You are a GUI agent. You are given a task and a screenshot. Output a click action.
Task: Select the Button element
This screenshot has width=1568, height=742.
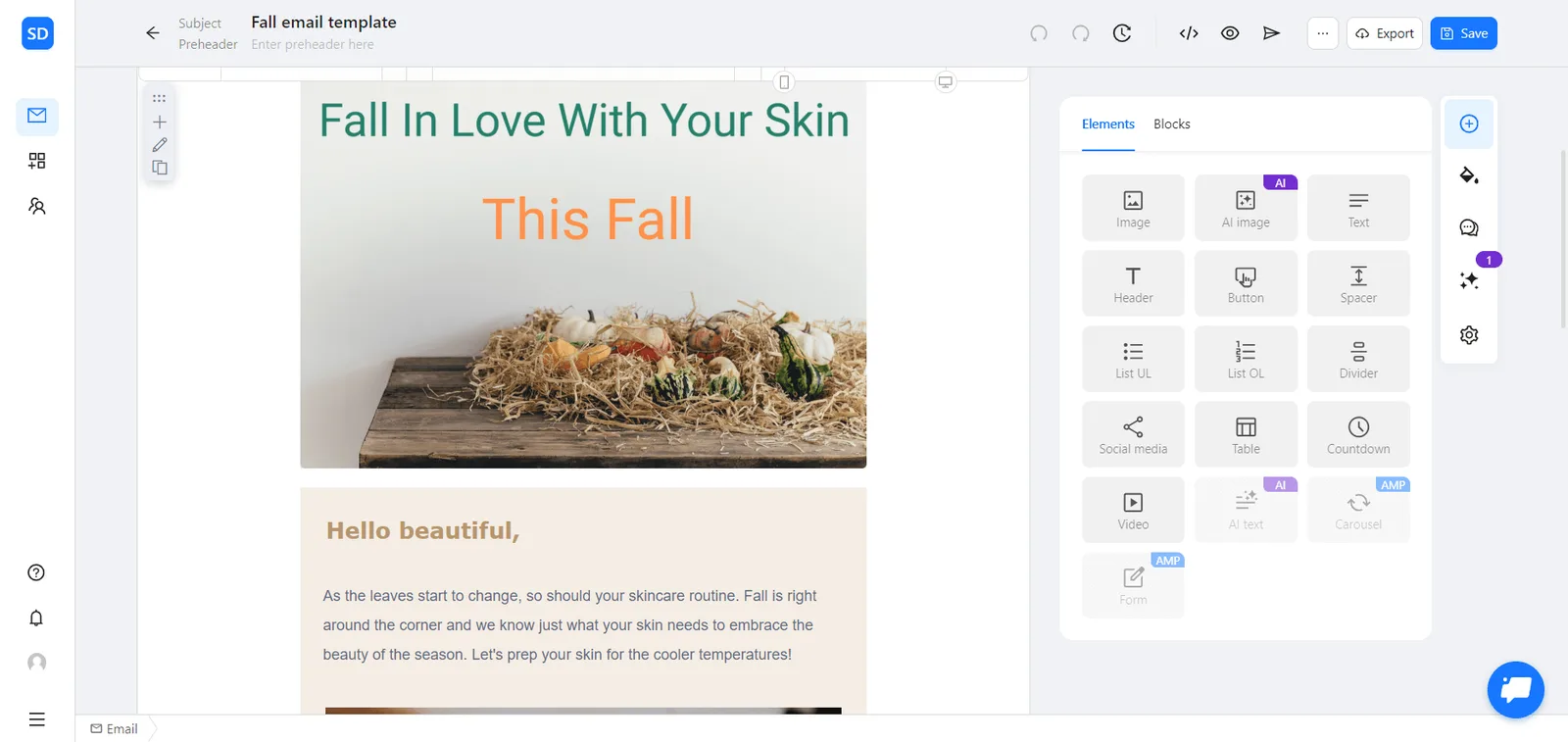click(x=1246, y=283)
